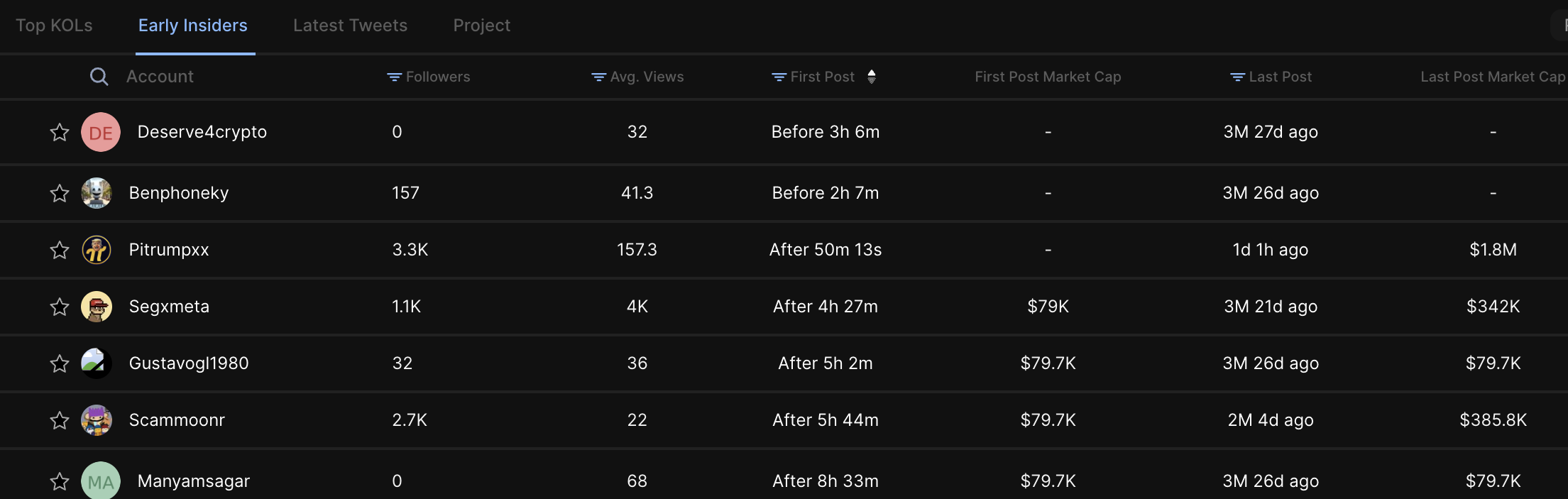Screen dimensions: 1568x499
Task: Open the Gustavogl1980 account link
Action: [189, 363]
